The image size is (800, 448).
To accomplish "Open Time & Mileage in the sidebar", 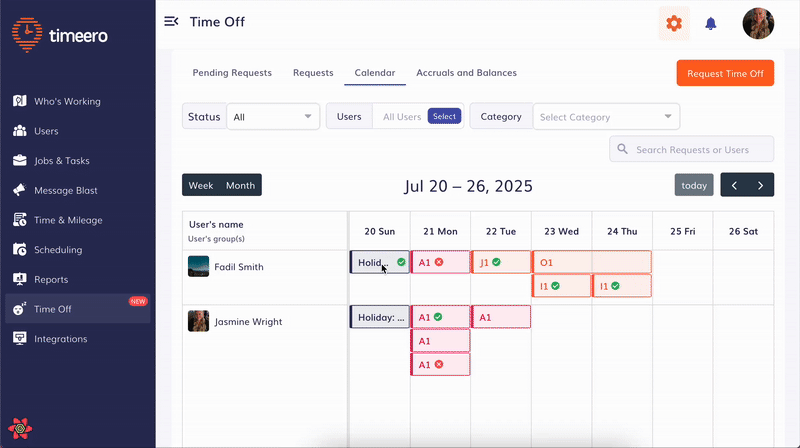I will 67,220.
